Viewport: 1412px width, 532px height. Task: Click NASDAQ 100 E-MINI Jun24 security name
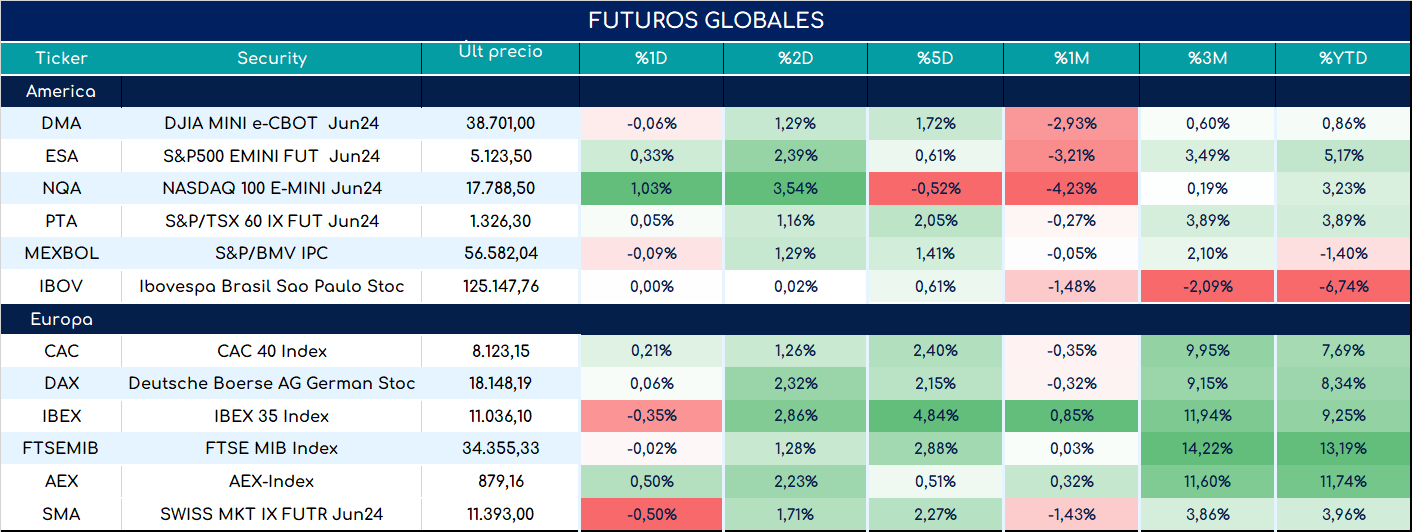[272, 188]
